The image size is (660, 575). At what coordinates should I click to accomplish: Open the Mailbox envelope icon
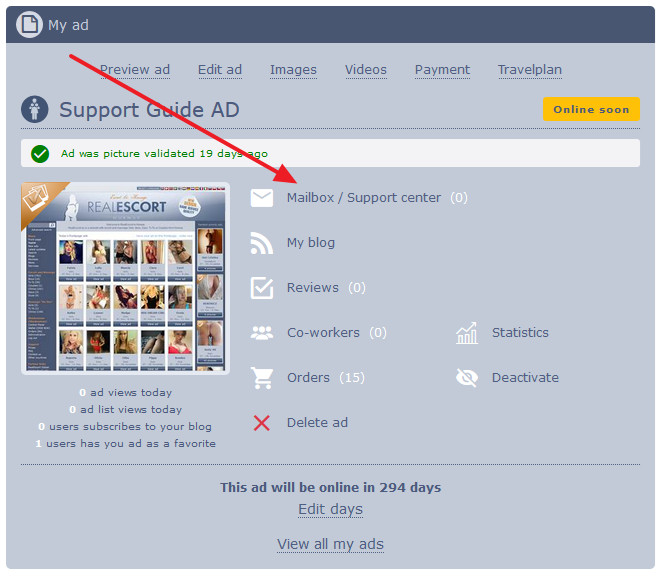point(262,198)
